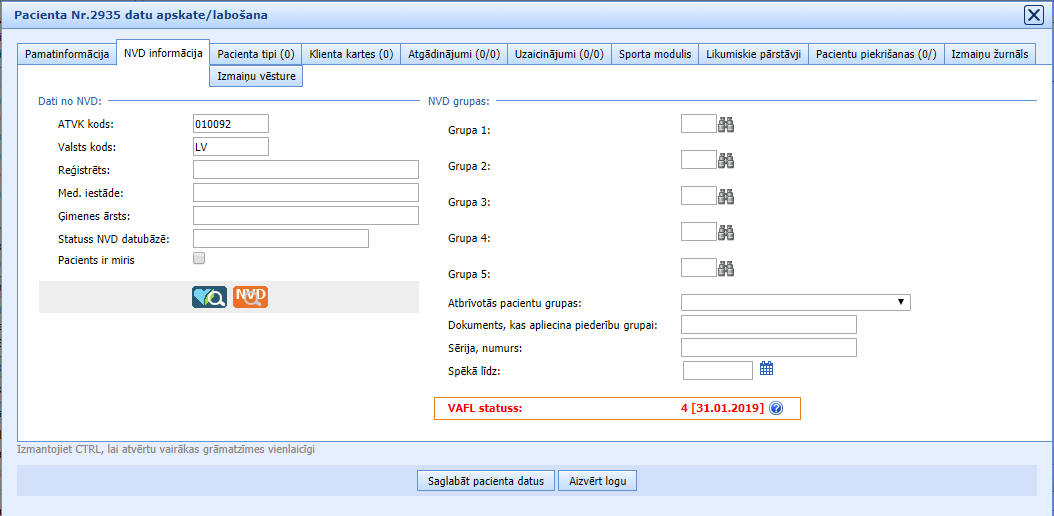Close the patient data dialog window
Viewport: 1054px width, 516px height.
tap(1033, 15)
